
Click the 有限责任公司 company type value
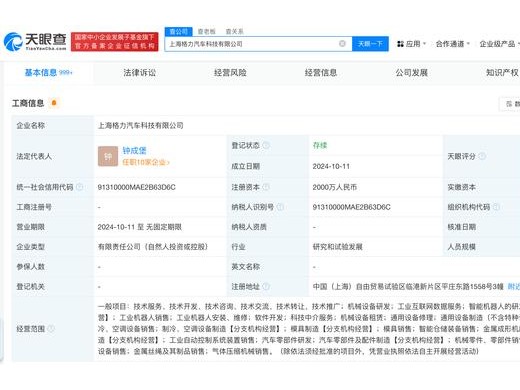(153, 247)
